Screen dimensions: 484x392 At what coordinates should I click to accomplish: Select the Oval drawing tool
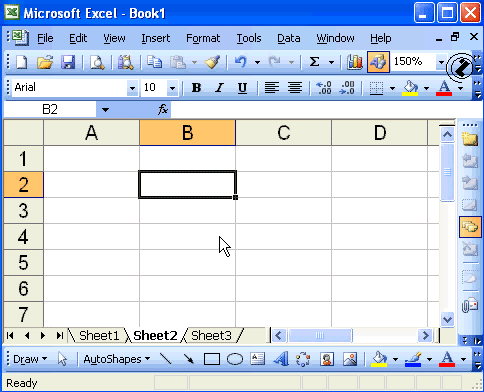click(x=235, y=359)
